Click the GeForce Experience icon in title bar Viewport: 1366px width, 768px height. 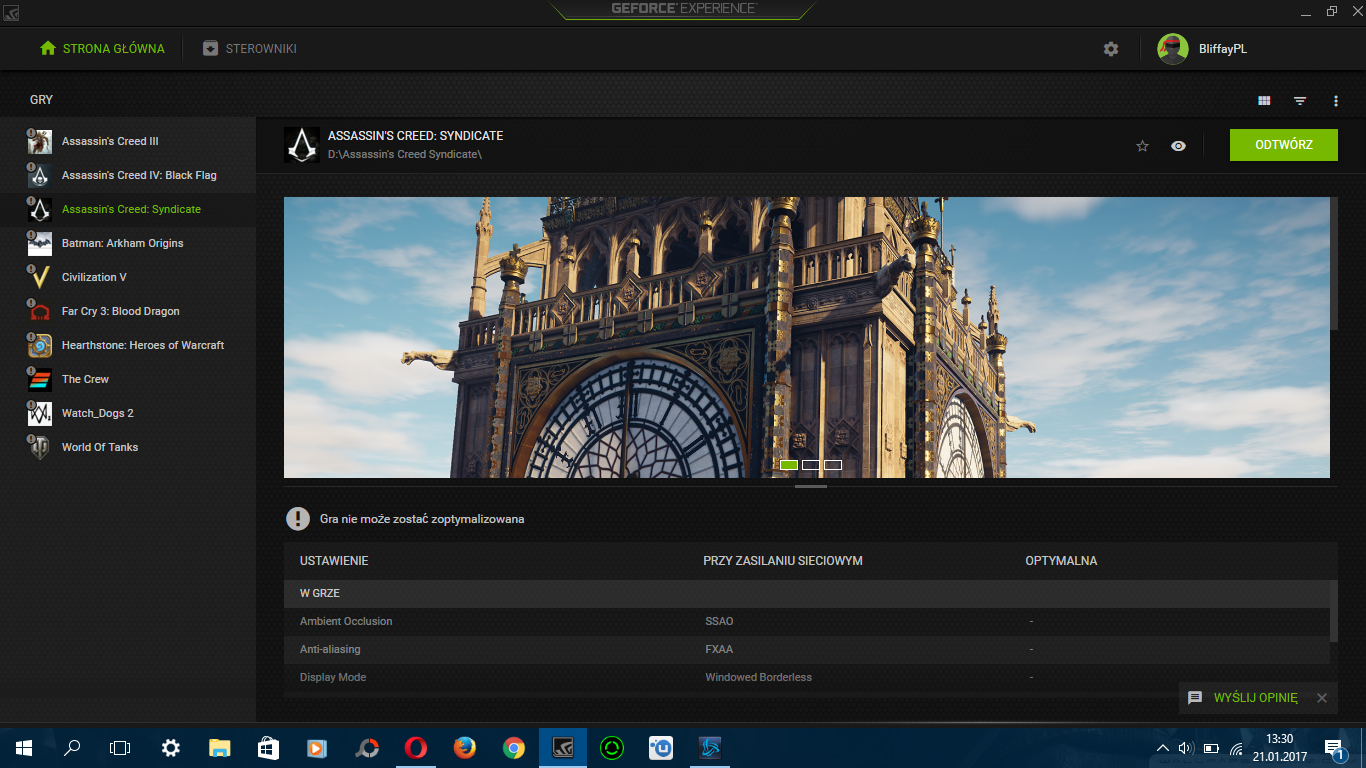(11, 11)
